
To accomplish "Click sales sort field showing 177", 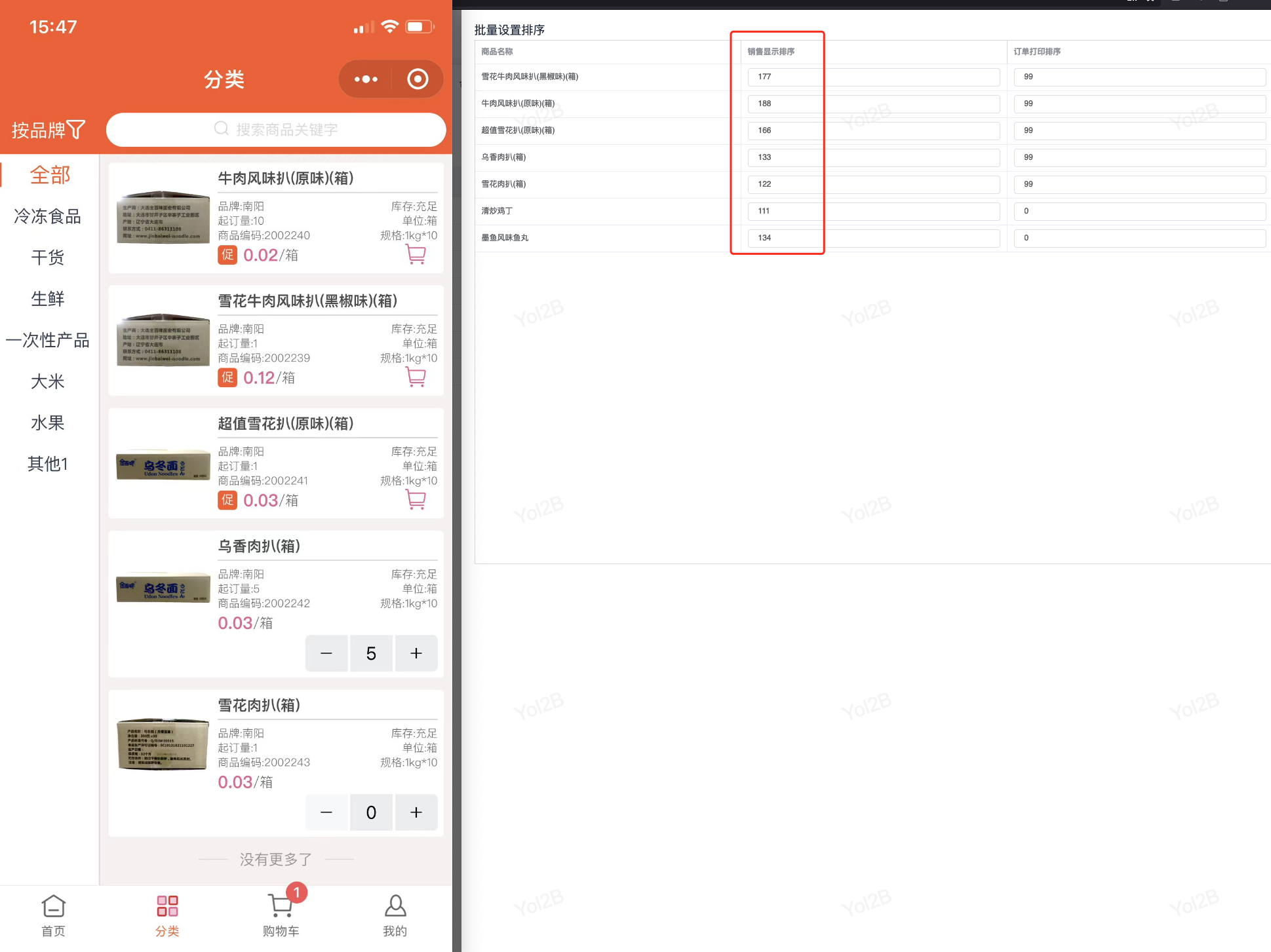I will (x=872, y=77).
